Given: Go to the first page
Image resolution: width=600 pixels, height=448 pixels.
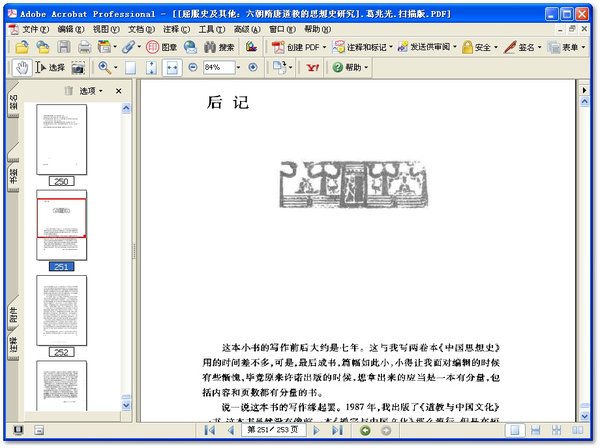Looking at the screenshot, I should click(x=209, y=430).
